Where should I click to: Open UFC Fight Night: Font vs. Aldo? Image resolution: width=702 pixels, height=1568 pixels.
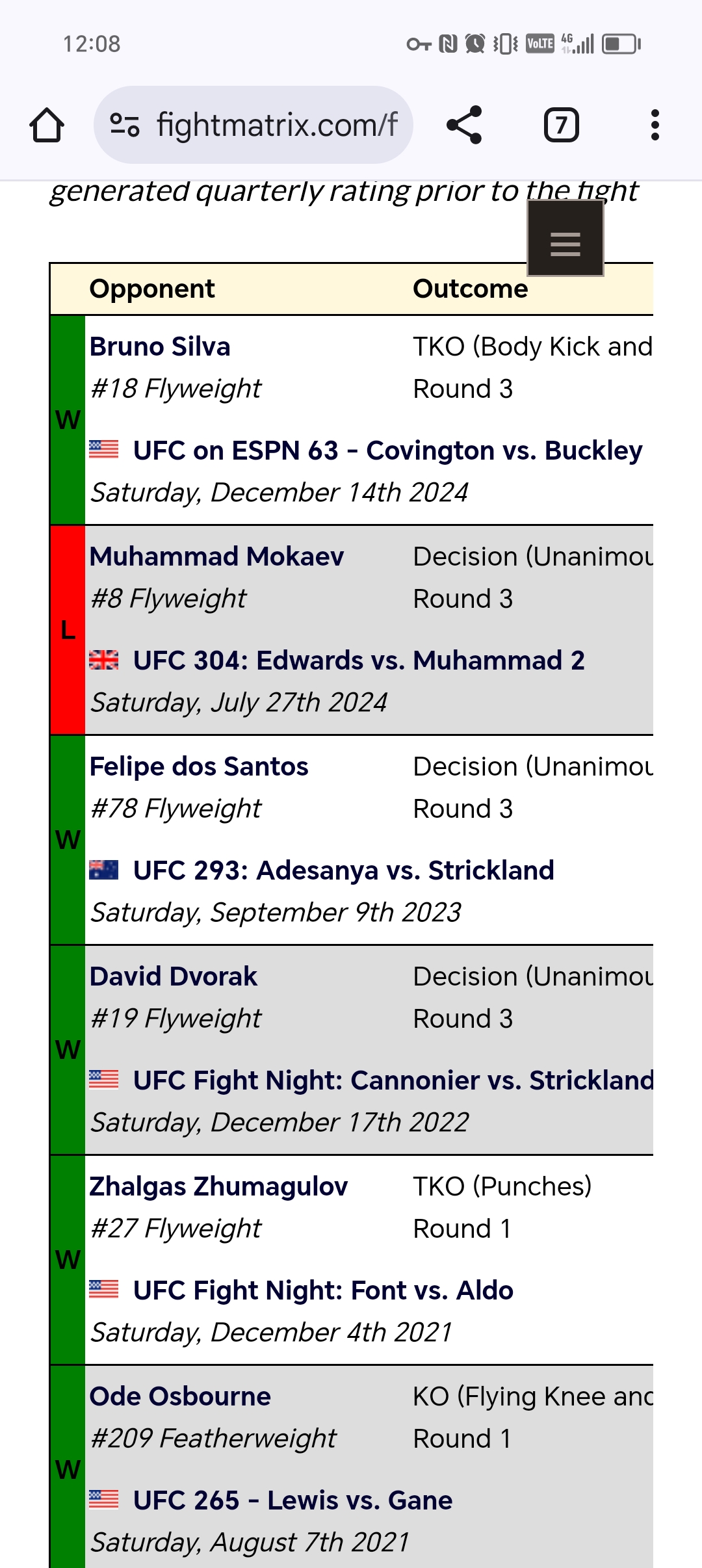point(323,1290)
